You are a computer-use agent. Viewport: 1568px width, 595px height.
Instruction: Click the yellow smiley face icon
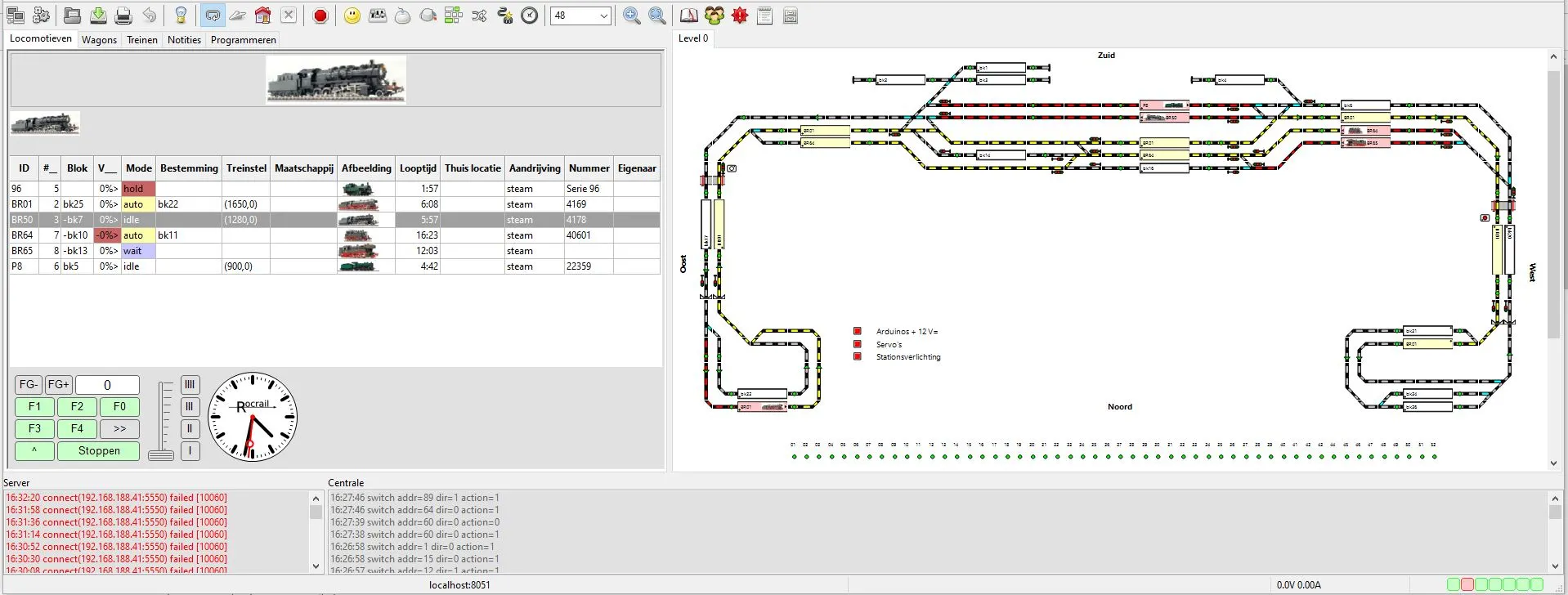pos(352,16)
